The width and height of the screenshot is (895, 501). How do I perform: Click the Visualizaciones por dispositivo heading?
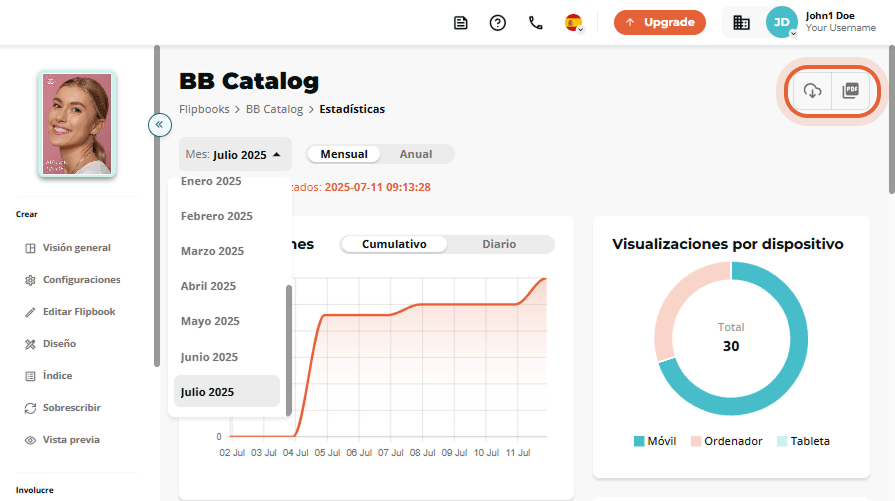(728, 244)
